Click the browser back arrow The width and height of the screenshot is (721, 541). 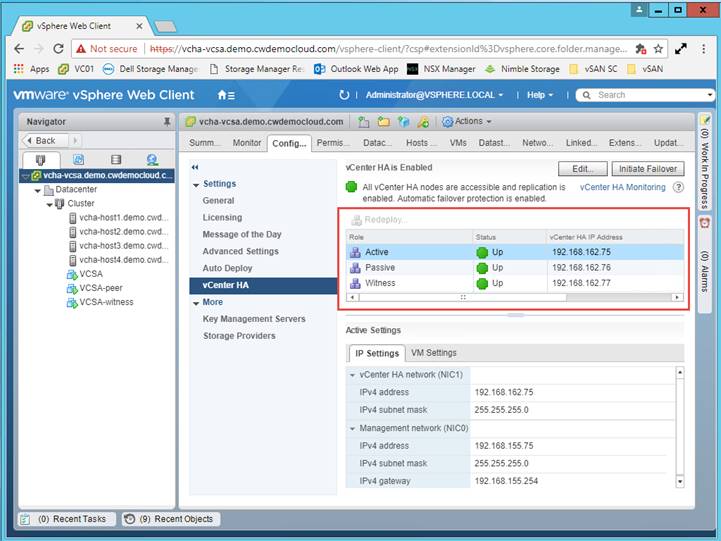point(19,49)
